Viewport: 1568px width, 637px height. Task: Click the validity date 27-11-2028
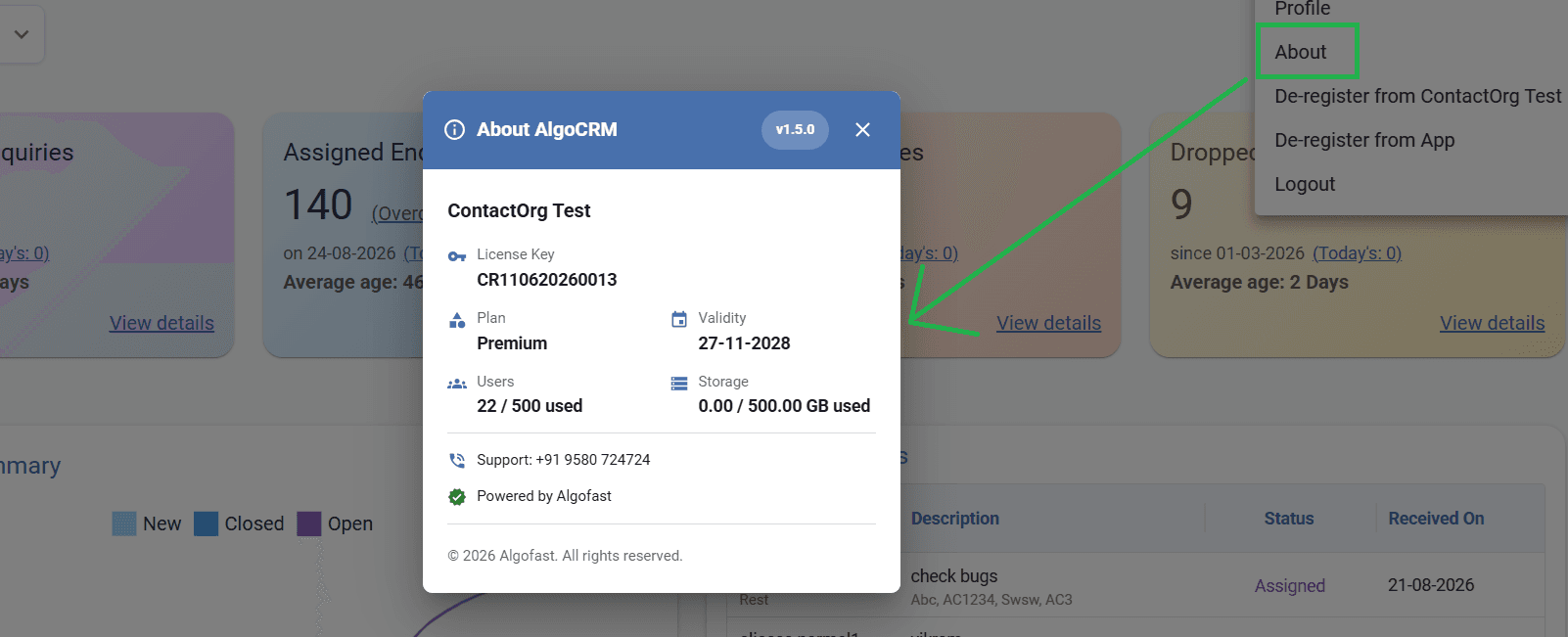click(x=744, y=343)
